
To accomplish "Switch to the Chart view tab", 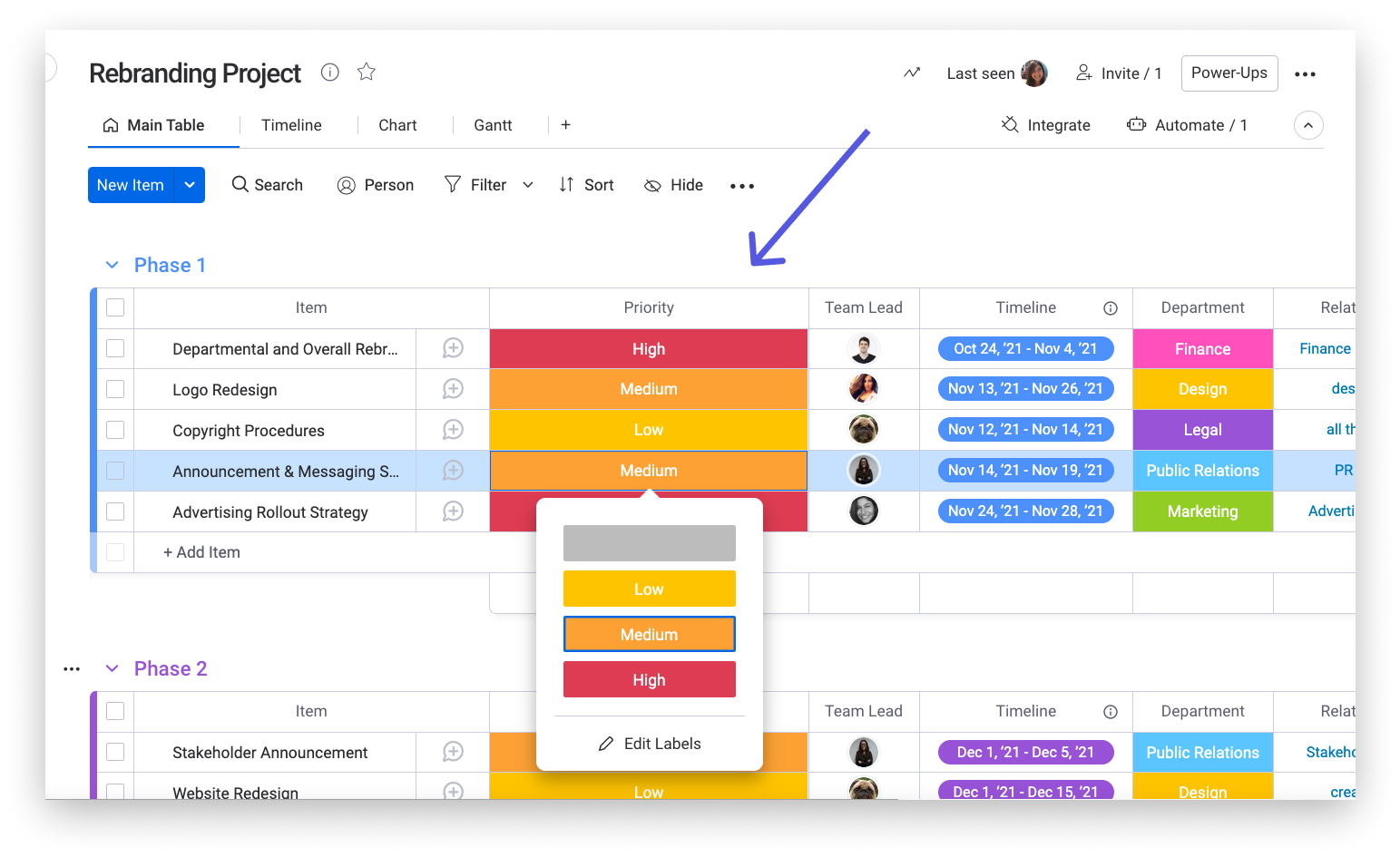I will [x=397, y=125].
